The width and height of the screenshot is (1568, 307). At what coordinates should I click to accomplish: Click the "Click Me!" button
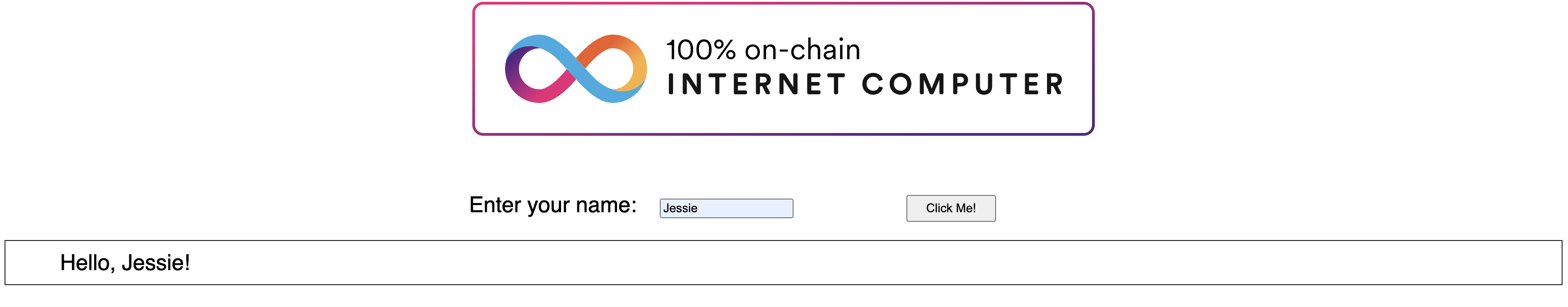tap(951, 208)
